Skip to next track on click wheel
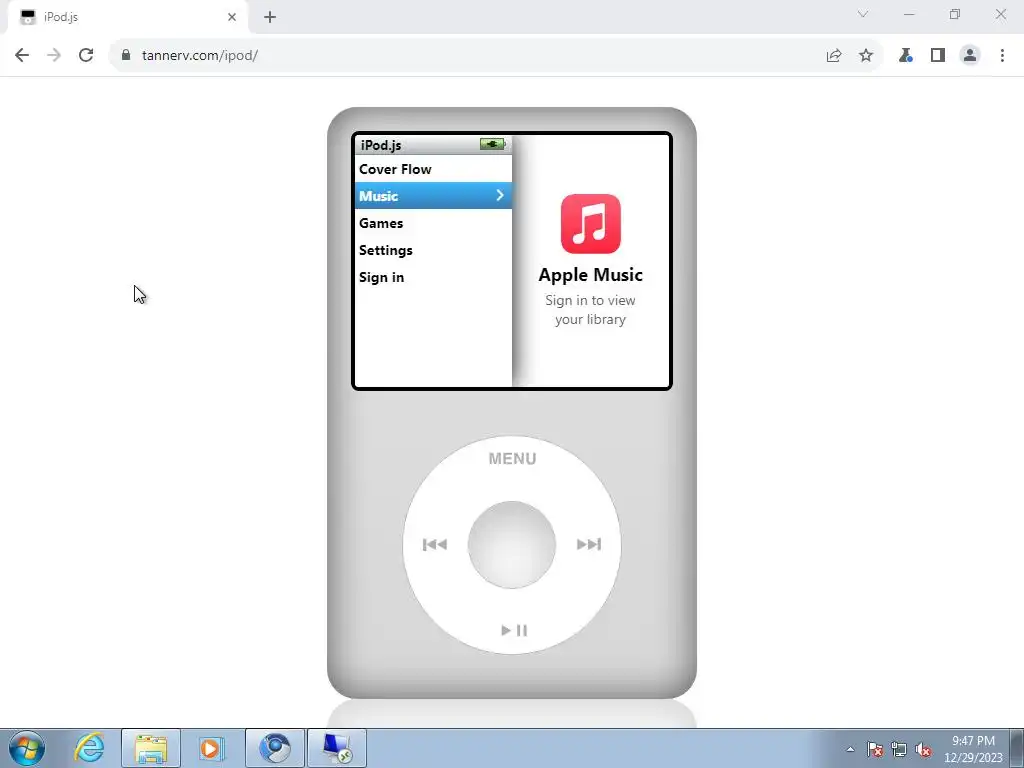The image size is (1024, 768). click(x=588, y=544)
